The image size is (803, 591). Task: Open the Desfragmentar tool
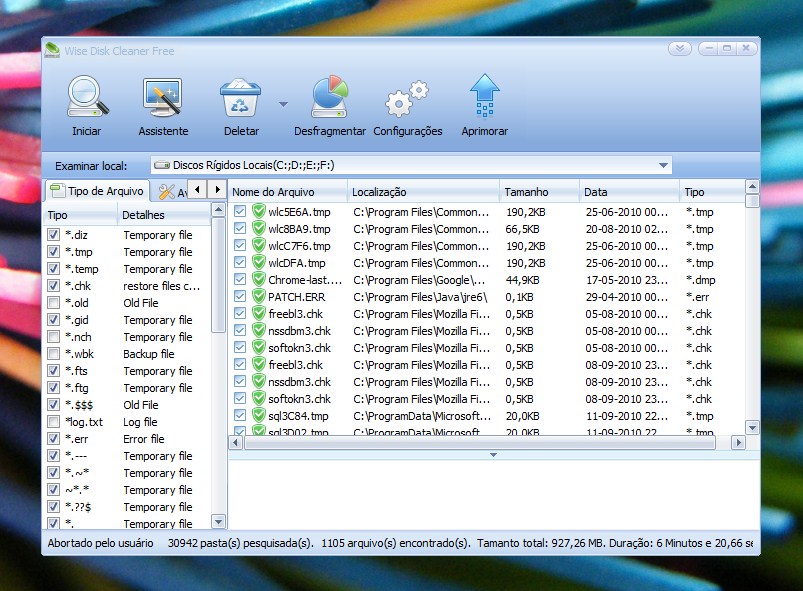click(x=330, y=97)
